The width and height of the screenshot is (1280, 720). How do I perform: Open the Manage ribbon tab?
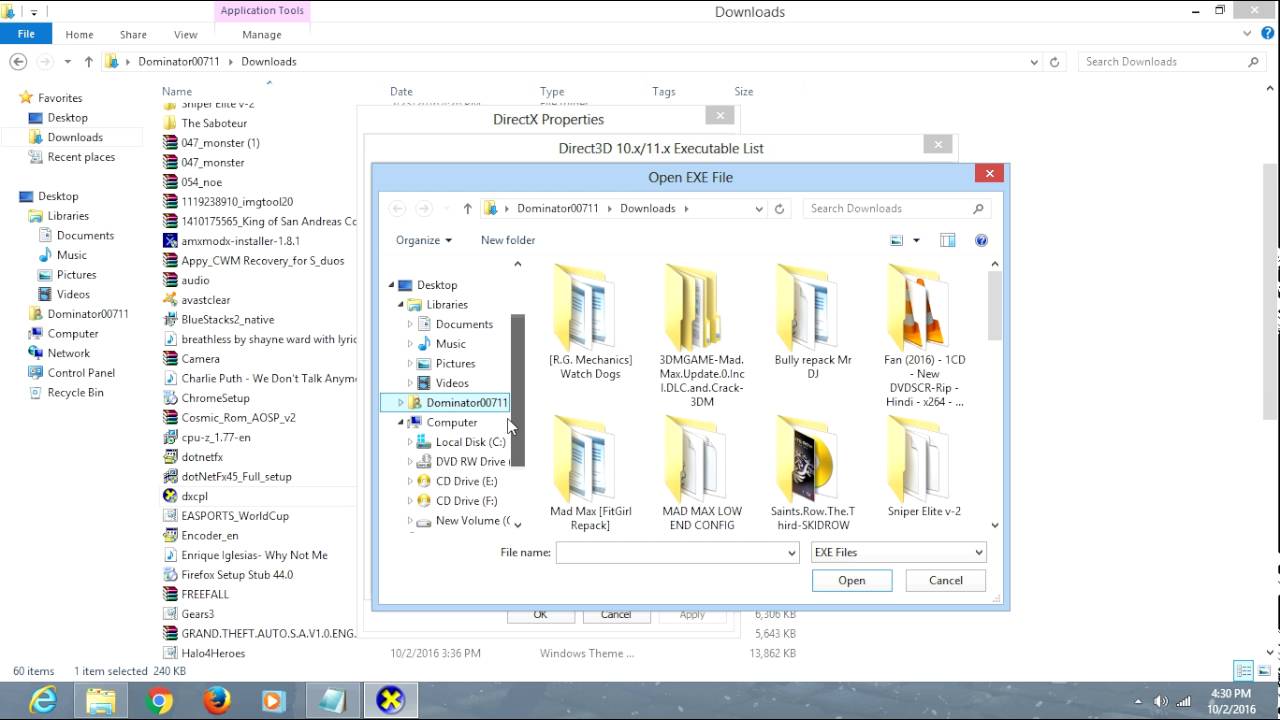pyautogui.click(x=262, y=34)
